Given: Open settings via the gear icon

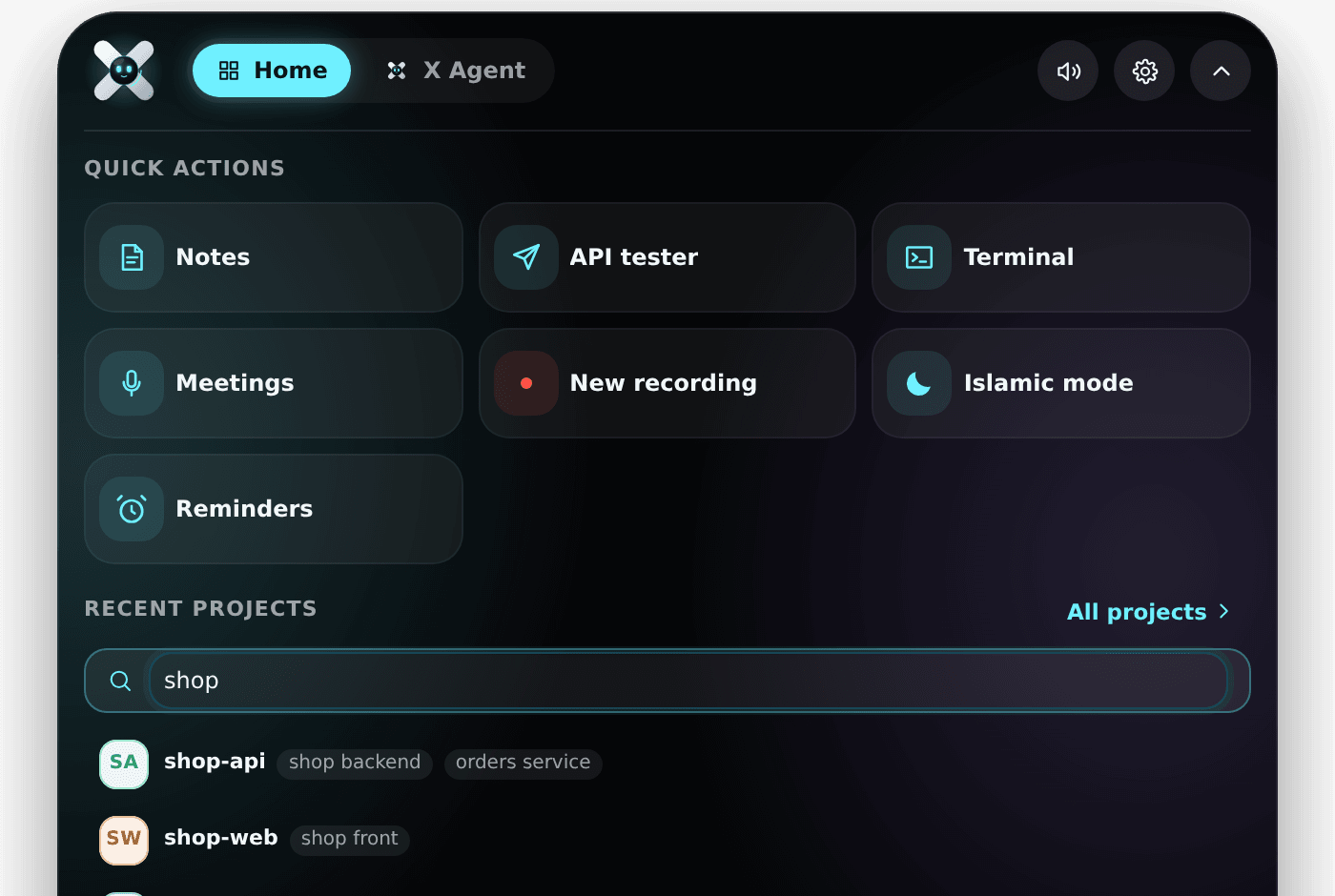Looking at the screenshot, I should (1144, 71).
